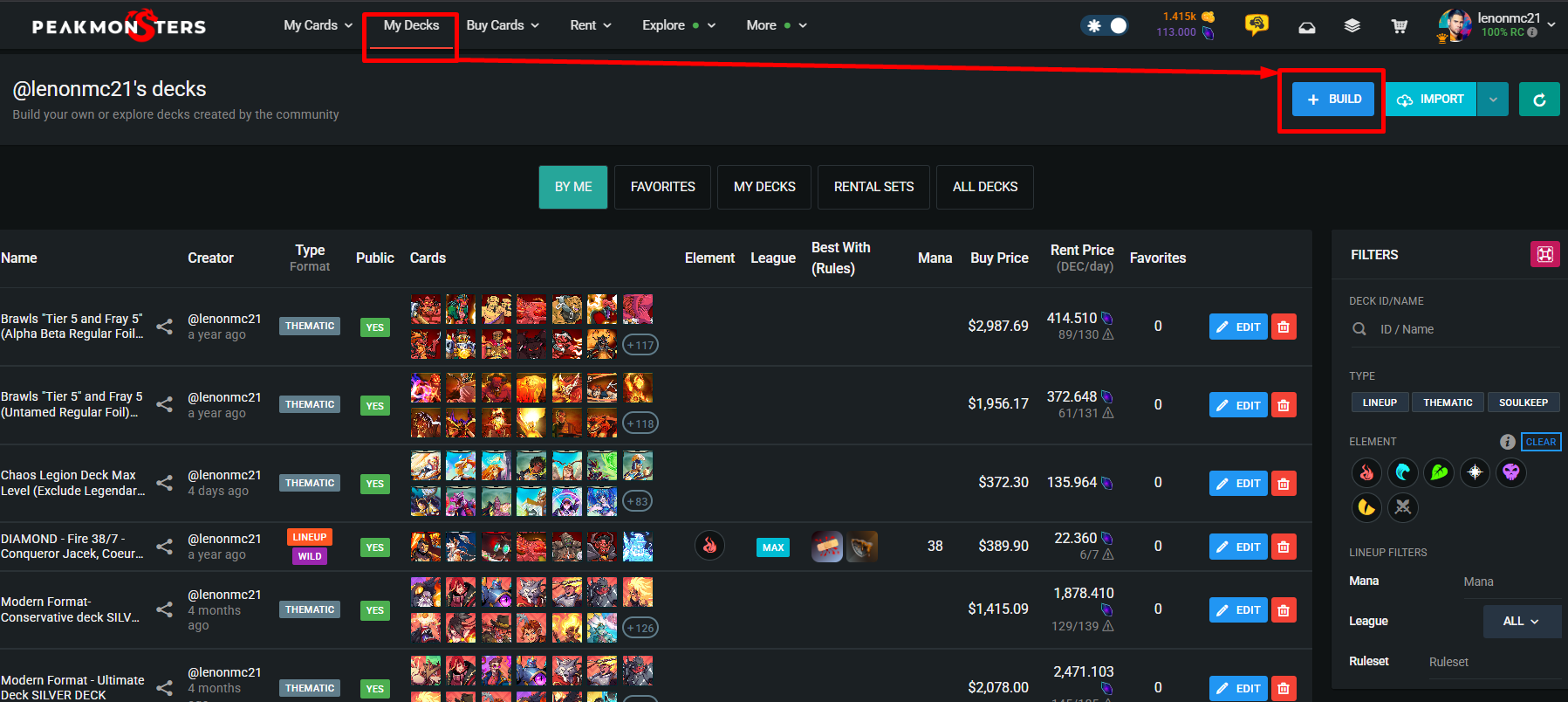
Task: Click the BUILD deck button
Action: pos(1333,100)
